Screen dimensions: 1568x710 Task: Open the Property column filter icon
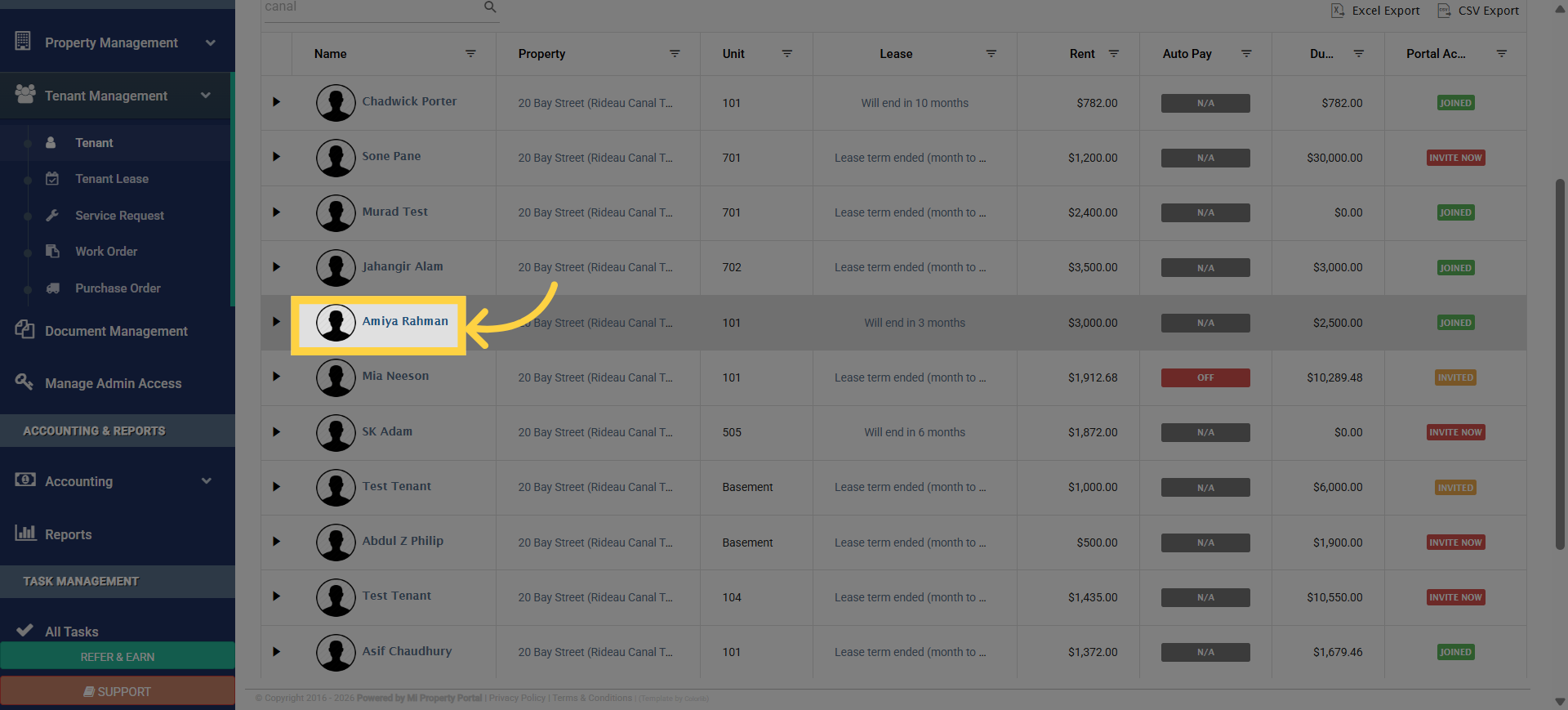pos(675,54)
